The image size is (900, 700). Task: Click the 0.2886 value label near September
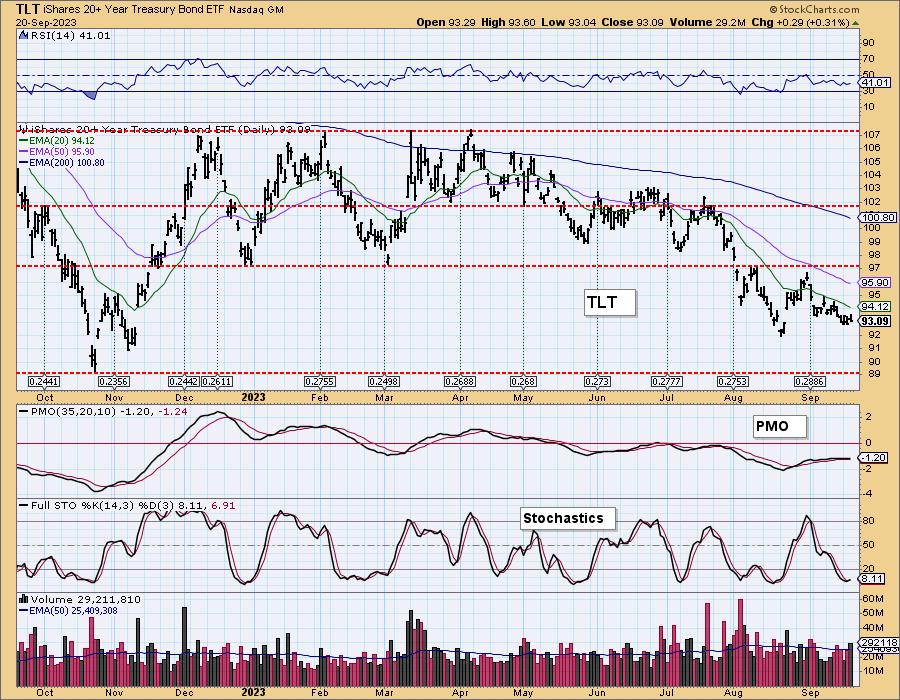(809, 382)
